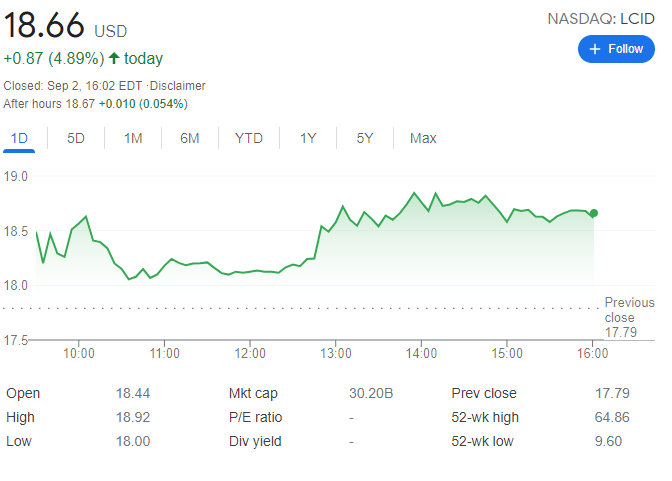Click the 52-wk high label
The height and width of the screenshot is (481, 672).
click(x=488, y=417)
